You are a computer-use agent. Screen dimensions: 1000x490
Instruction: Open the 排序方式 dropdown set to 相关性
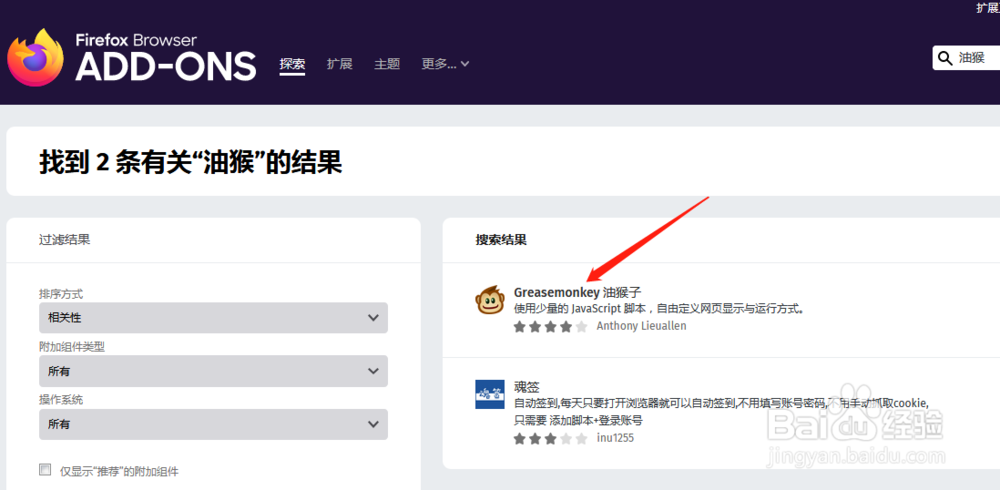point(213,318)
